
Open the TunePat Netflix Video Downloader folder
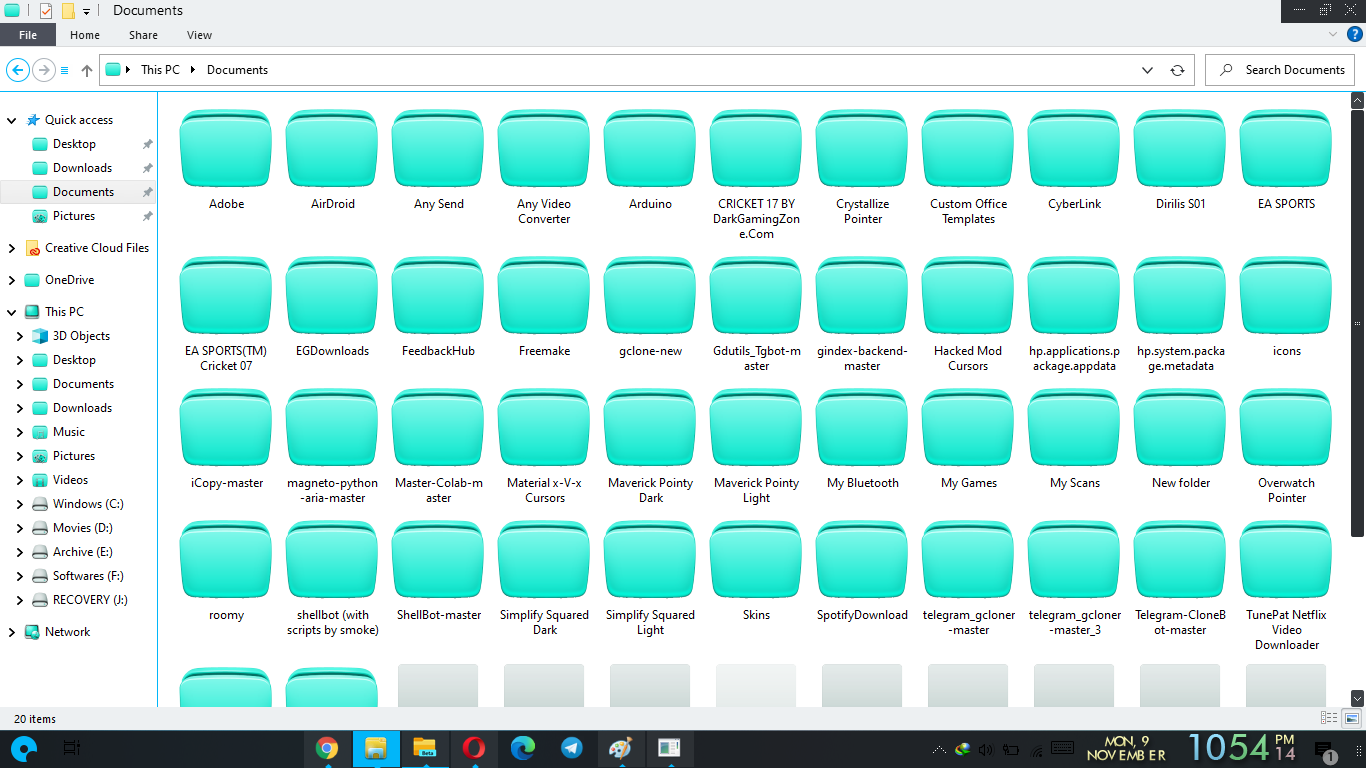(1285, 559)
